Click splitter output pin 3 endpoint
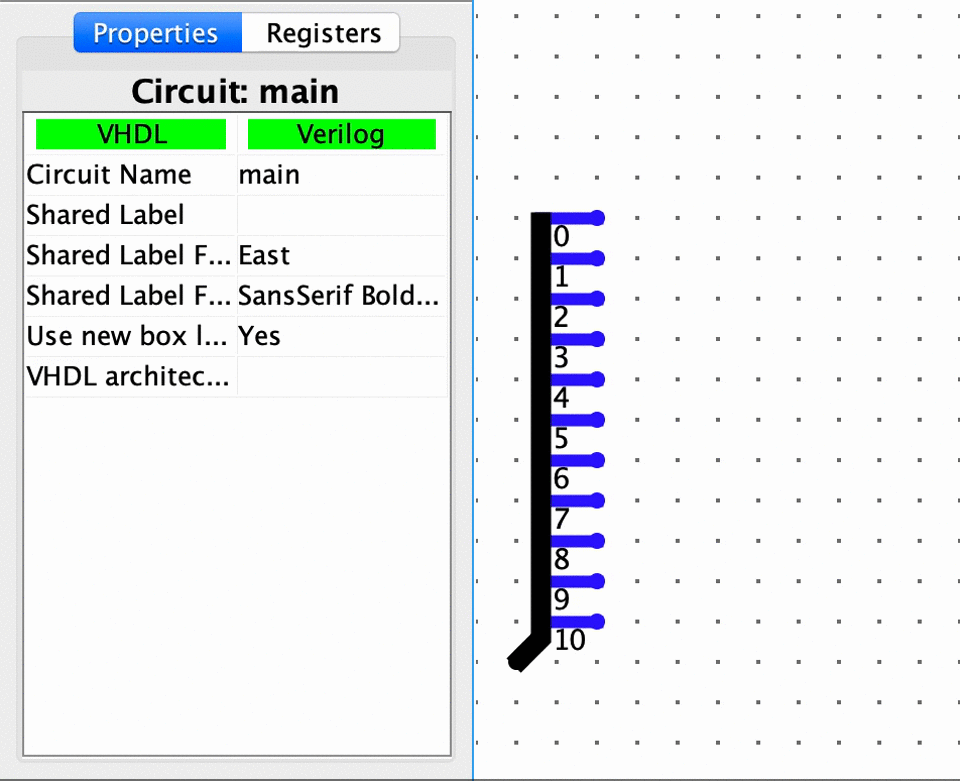This screenshot has height=781, width=960. tap(598, 339)
